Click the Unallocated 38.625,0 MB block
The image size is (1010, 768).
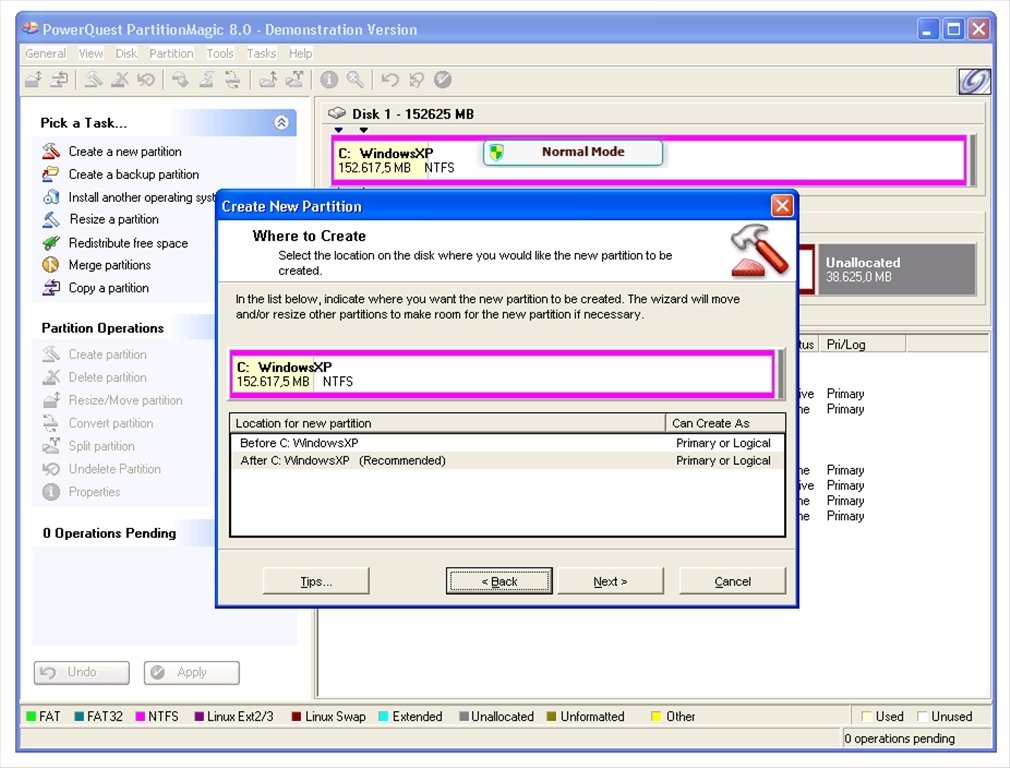(x=897, y=270)
